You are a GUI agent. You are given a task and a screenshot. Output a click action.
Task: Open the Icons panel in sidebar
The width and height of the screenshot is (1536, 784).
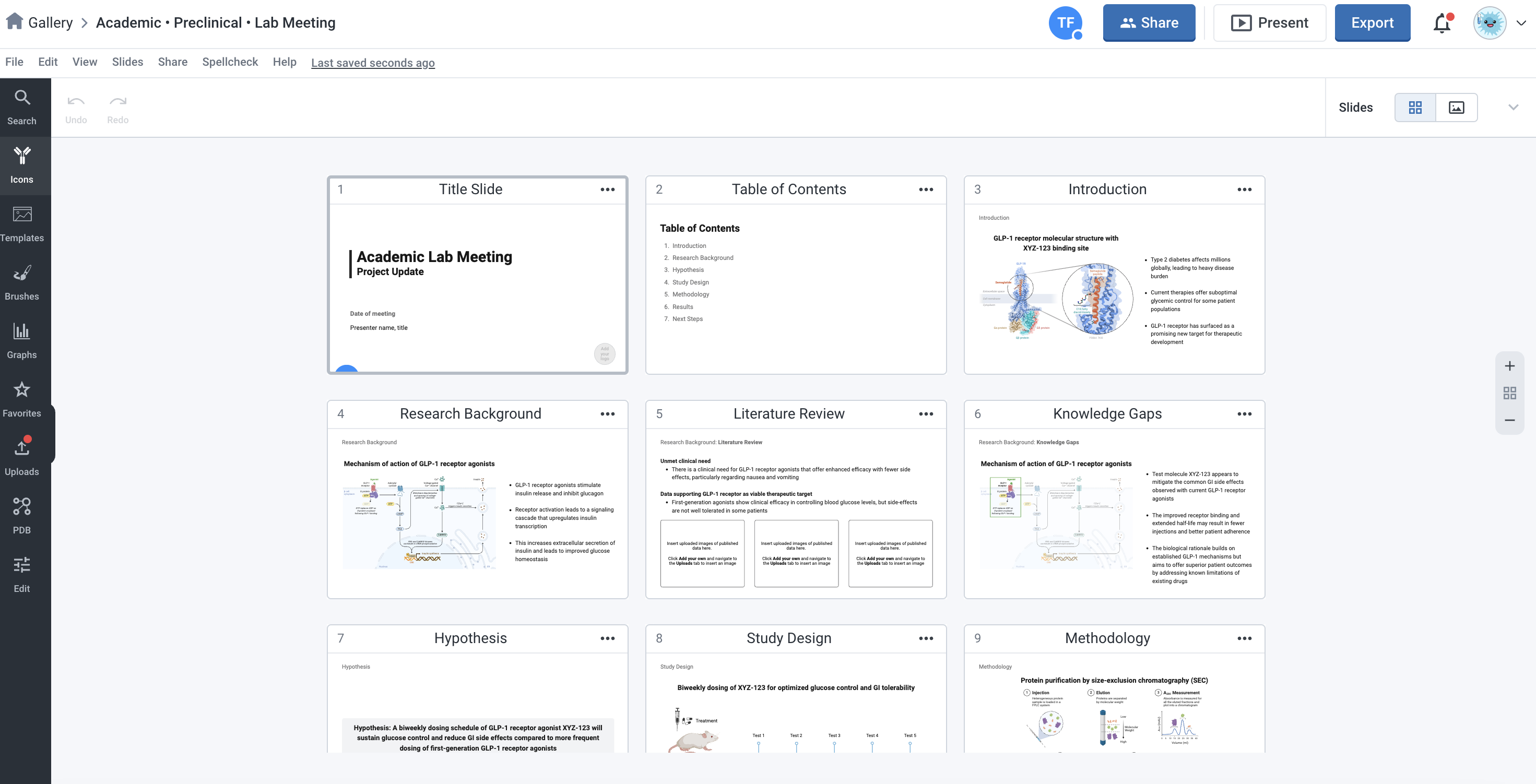coord(22,165)
